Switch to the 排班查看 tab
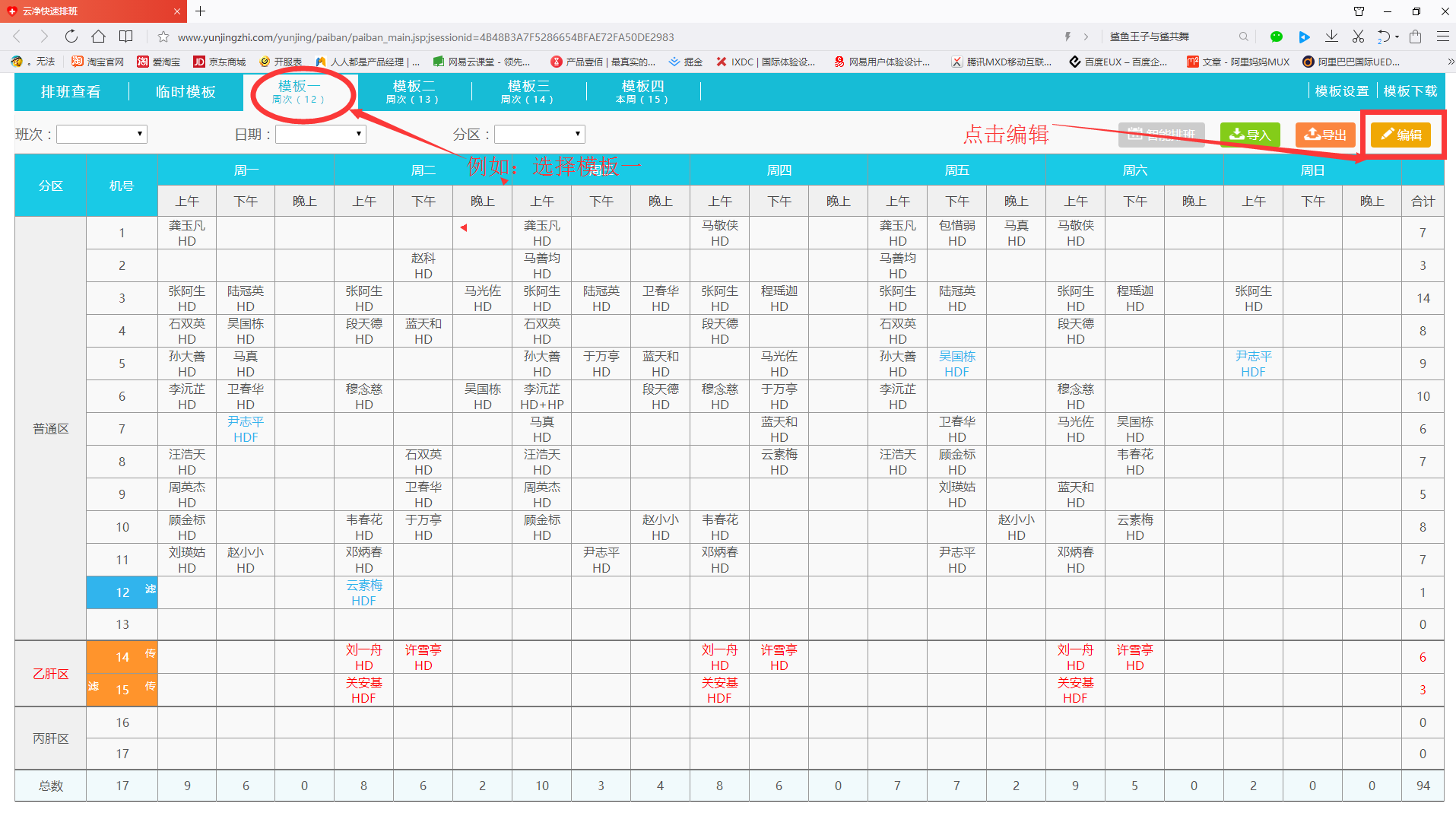This screenshot has height=816, width=1456. click(71, 92)
